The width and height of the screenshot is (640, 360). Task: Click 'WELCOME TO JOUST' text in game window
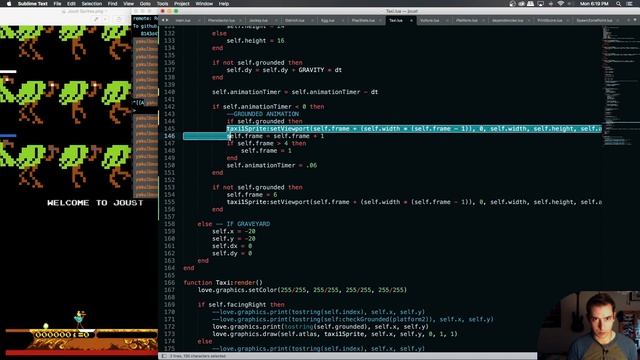point(95,203)
